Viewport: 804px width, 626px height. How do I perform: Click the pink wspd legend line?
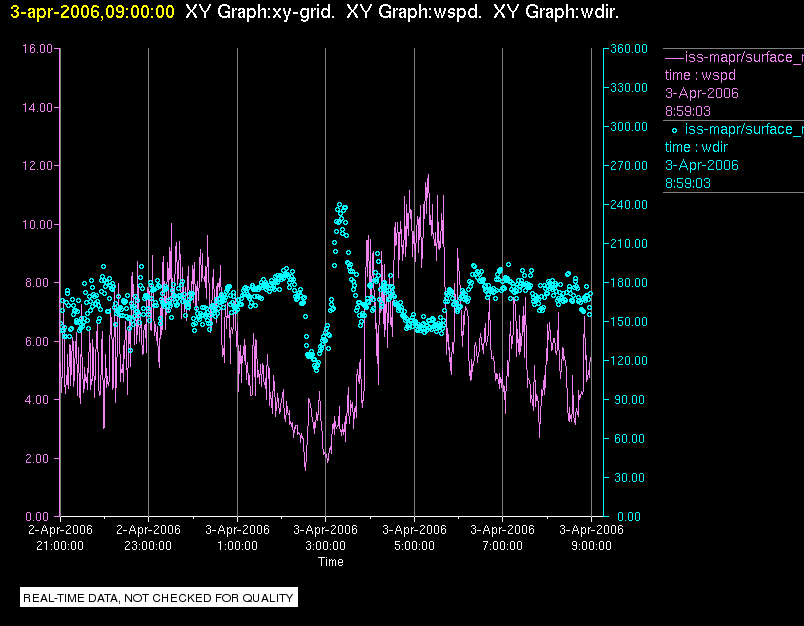[x=674, y=57]
